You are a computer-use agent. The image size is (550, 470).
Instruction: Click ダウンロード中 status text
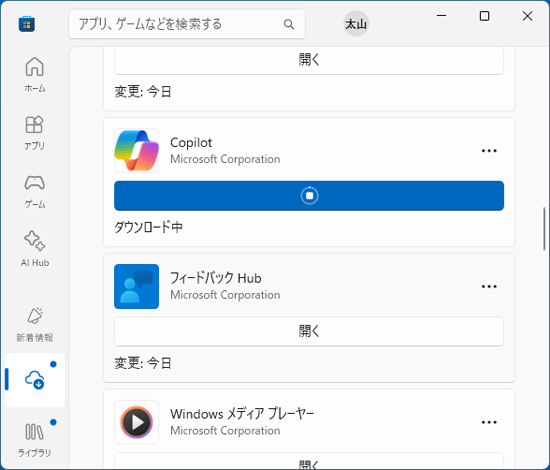(148, 227)
